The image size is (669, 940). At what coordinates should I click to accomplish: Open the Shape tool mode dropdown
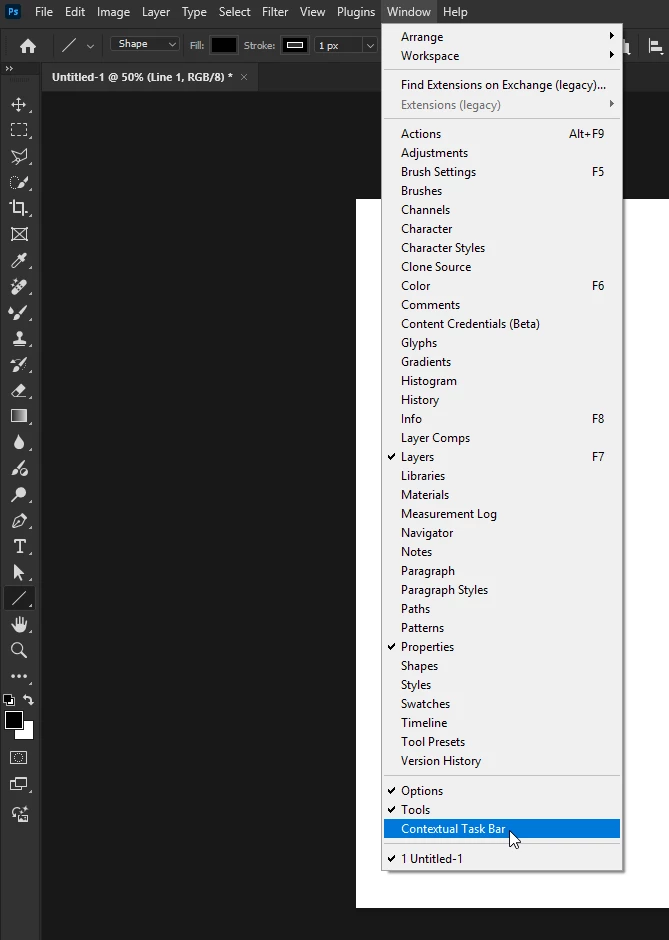[x=144, y=44]
